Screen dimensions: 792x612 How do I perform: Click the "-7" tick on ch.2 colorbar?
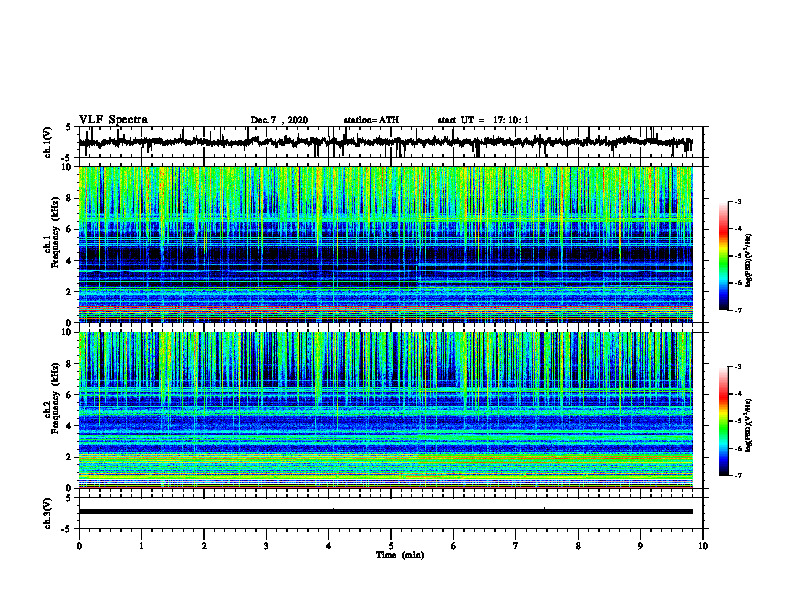[737, 476]
